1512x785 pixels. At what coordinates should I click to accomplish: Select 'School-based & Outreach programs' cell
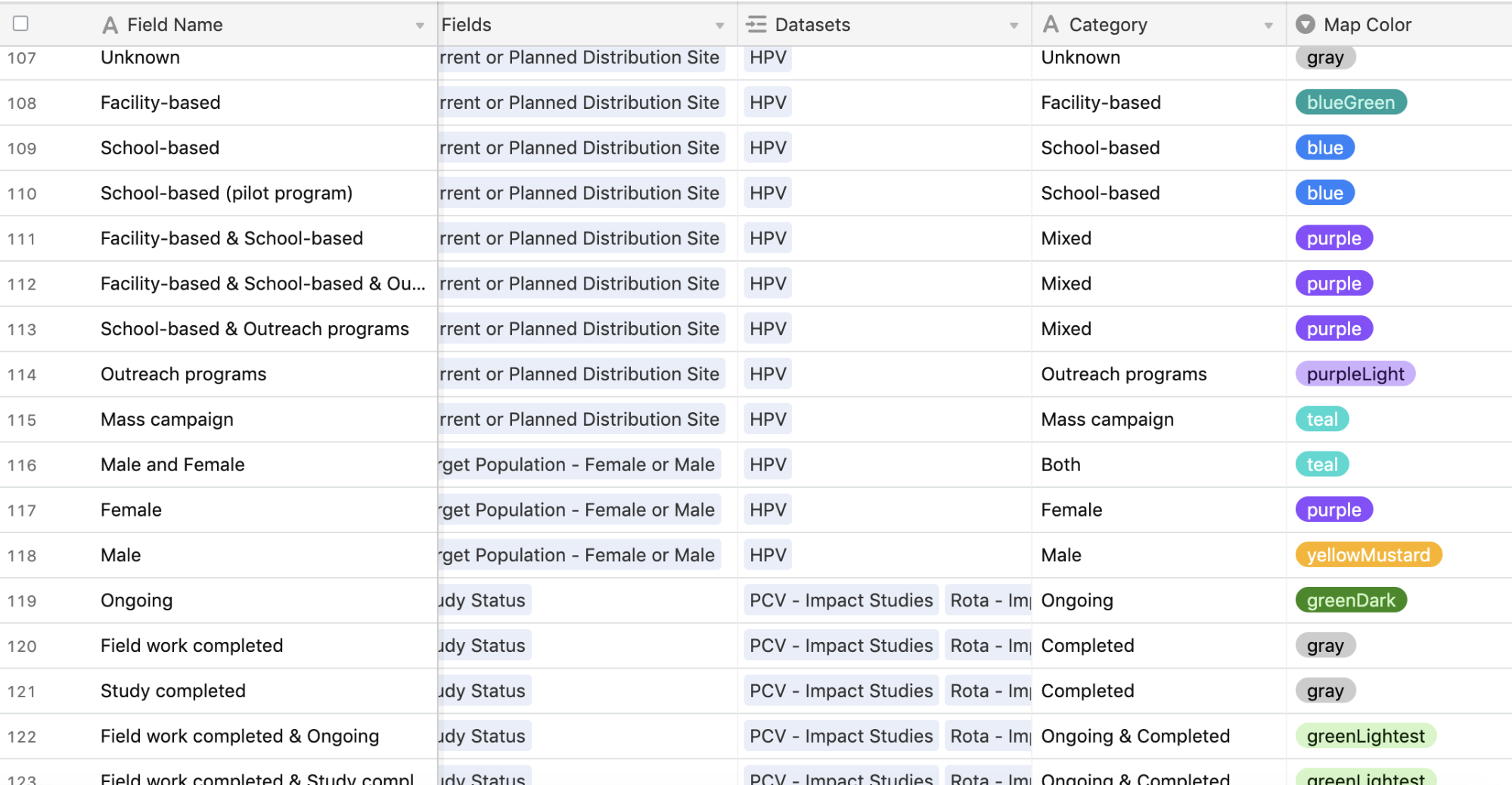[255, 329]
